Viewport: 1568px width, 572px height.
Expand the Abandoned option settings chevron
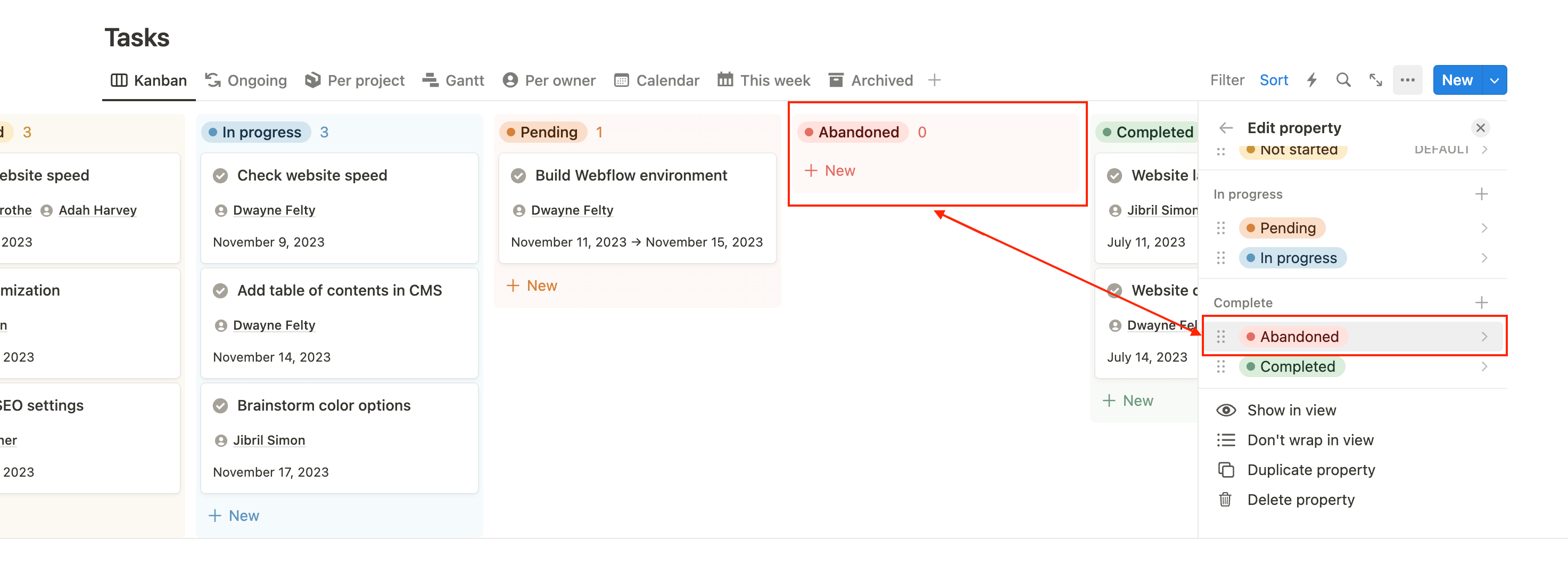(1484, 336)
